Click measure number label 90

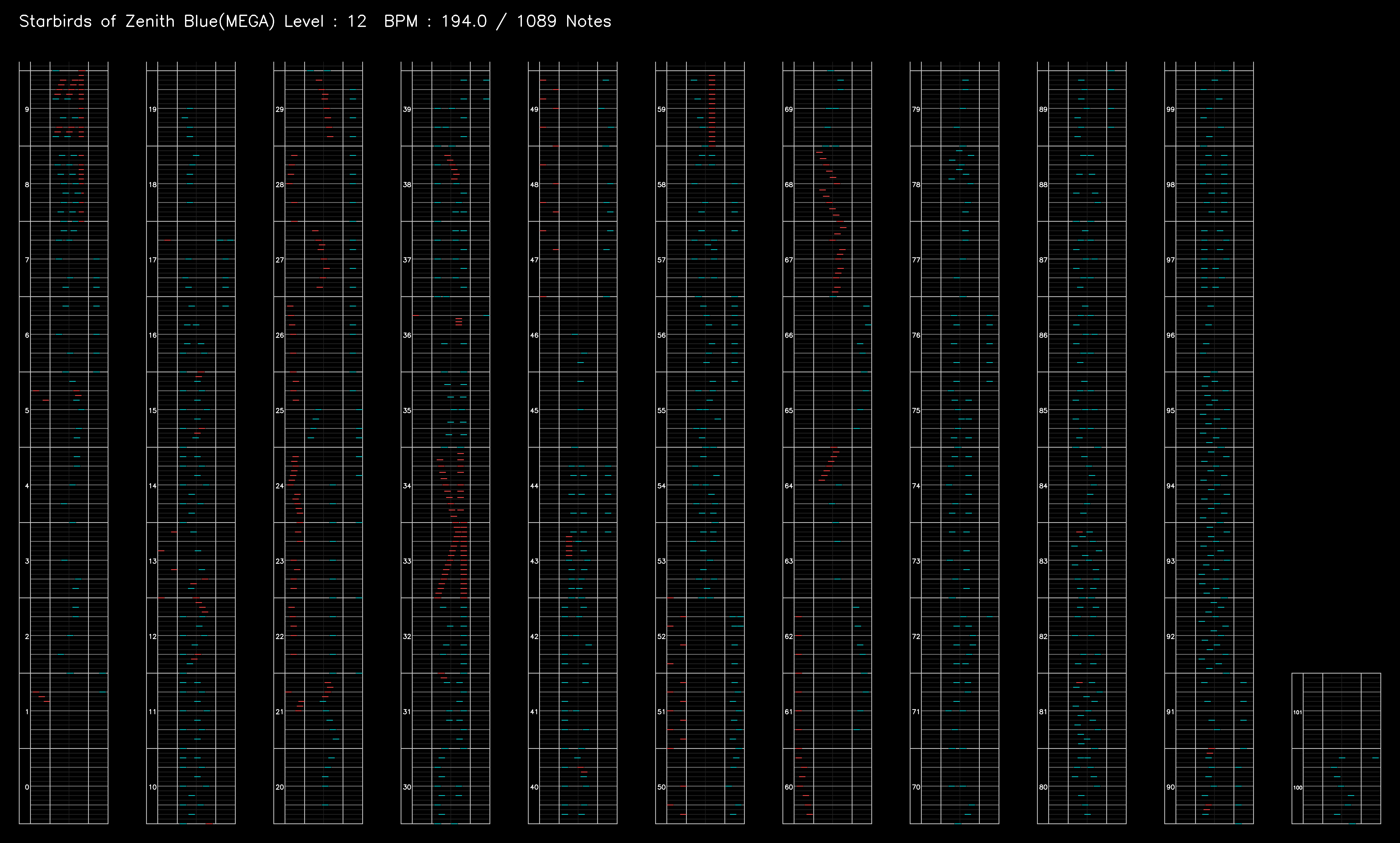(x=1170, y=787)
